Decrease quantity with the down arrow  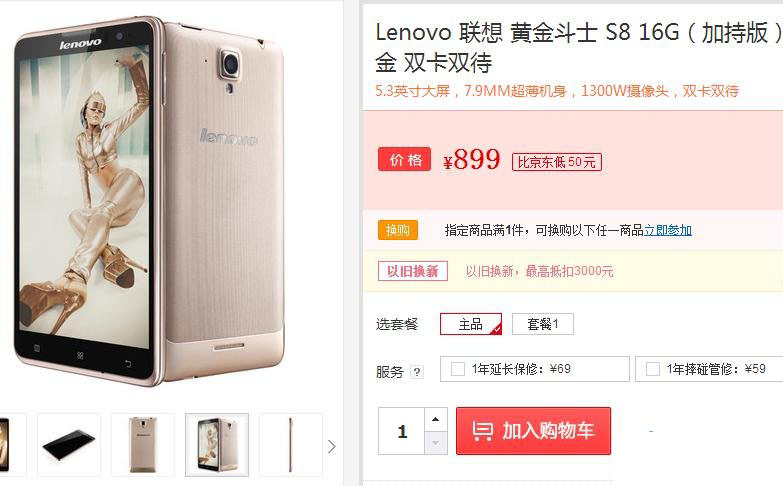pyautogui.click(x=435, y=443)
